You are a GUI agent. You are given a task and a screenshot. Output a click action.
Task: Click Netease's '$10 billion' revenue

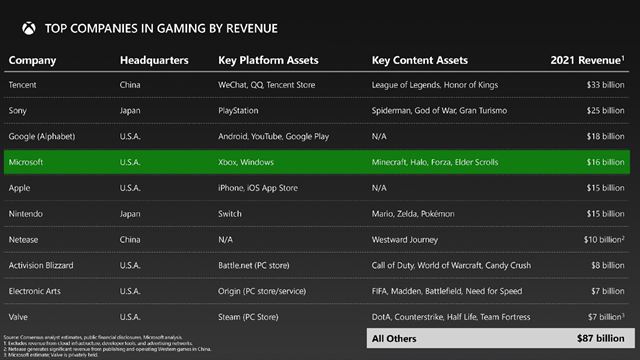tap(604, 240)
